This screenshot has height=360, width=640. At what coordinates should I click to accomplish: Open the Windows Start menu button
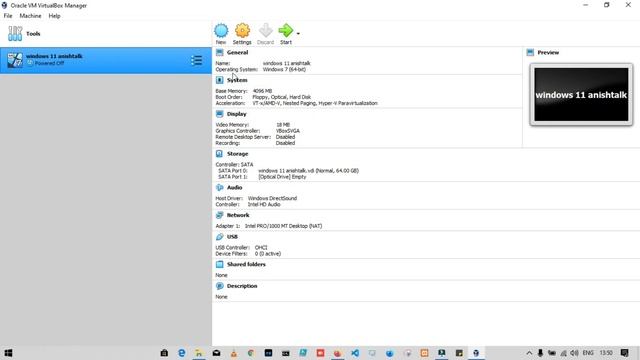pyautogui.click(x=8, y=353)
